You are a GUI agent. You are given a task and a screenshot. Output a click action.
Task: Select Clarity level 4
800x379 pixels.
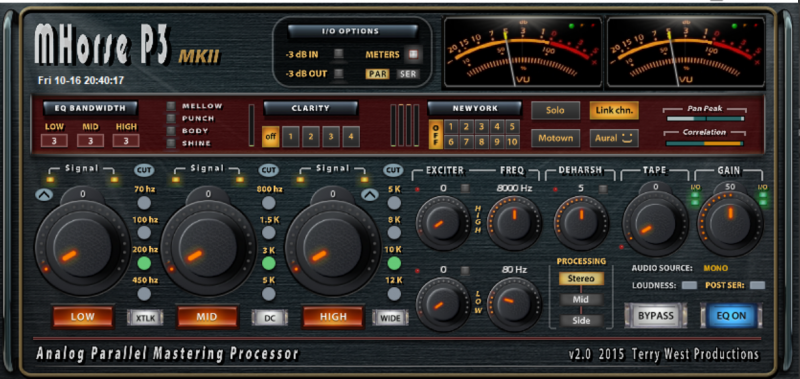point(351,137)
